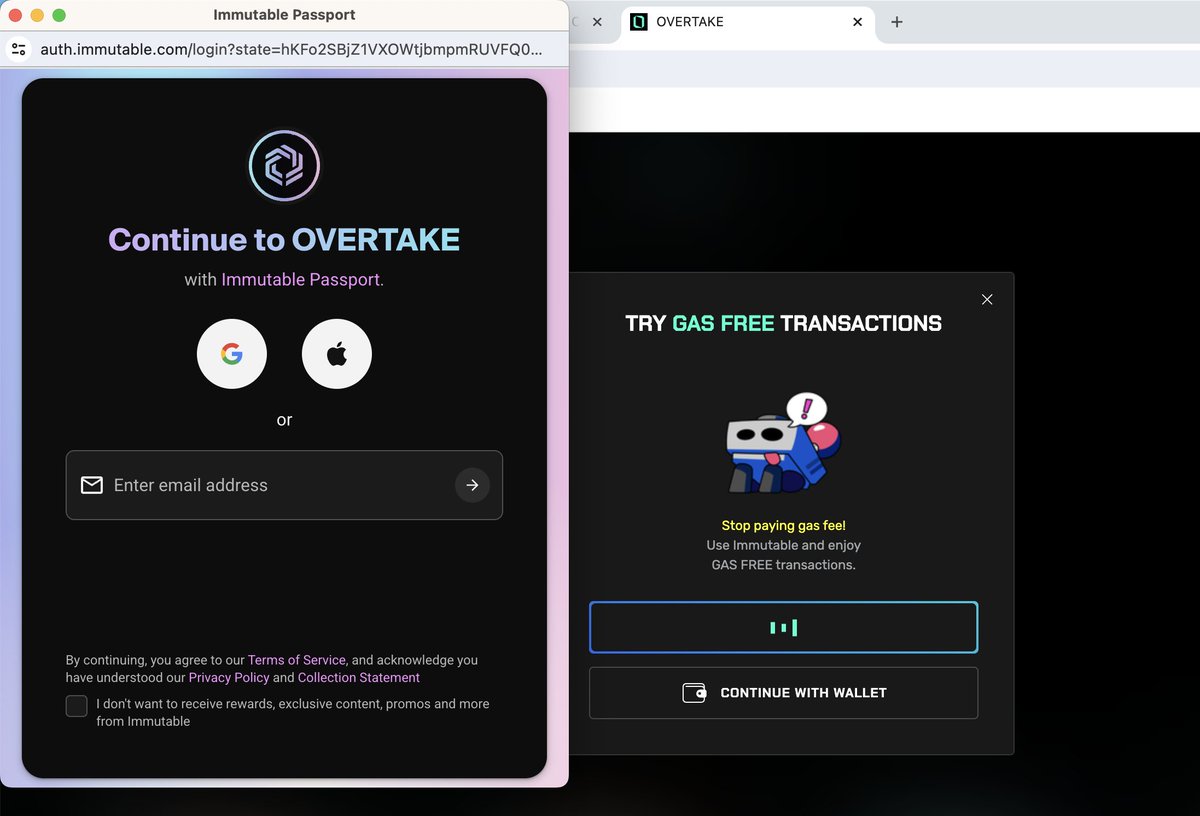Open the Privacy Policy link
The image size is (1200, 816).
[x=229, y=677]
